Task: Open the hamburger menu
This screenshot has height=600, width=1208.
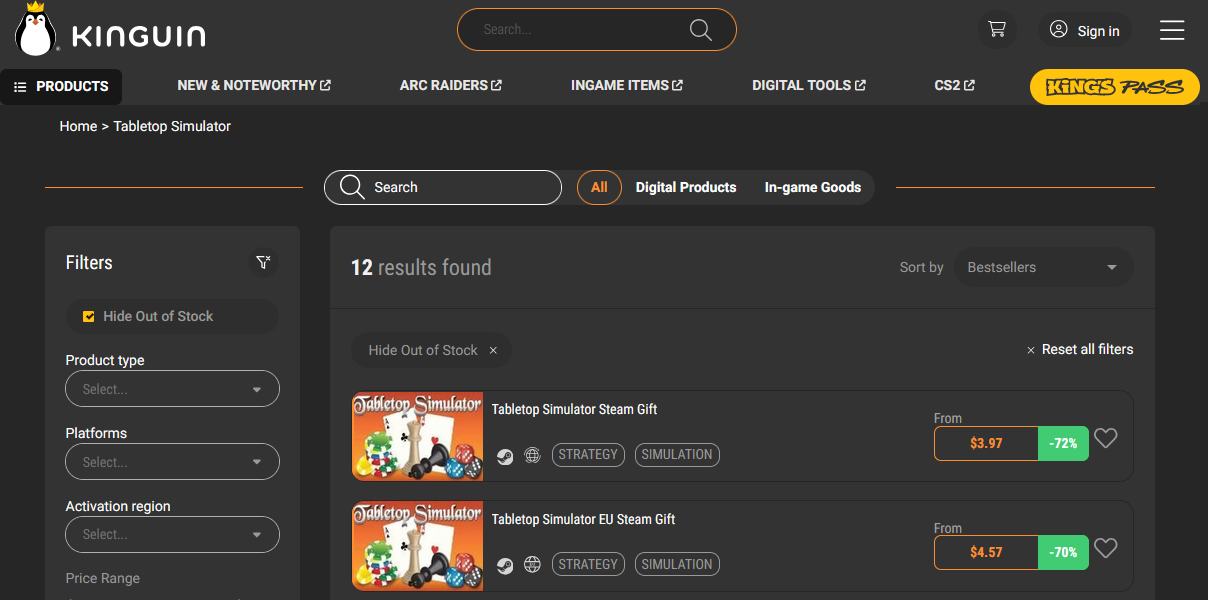Action: point(1172,30)
